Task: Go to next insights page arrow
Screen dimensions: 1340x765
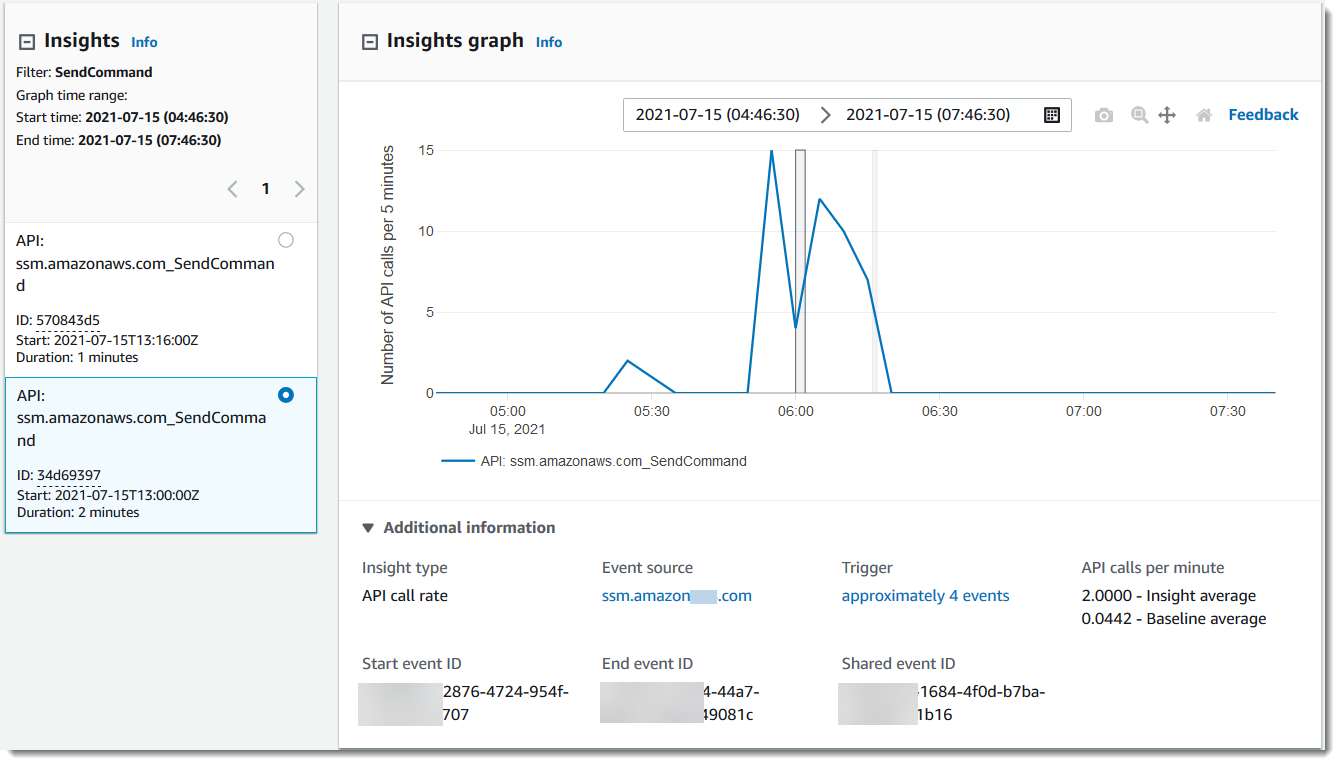Action: 299,189
